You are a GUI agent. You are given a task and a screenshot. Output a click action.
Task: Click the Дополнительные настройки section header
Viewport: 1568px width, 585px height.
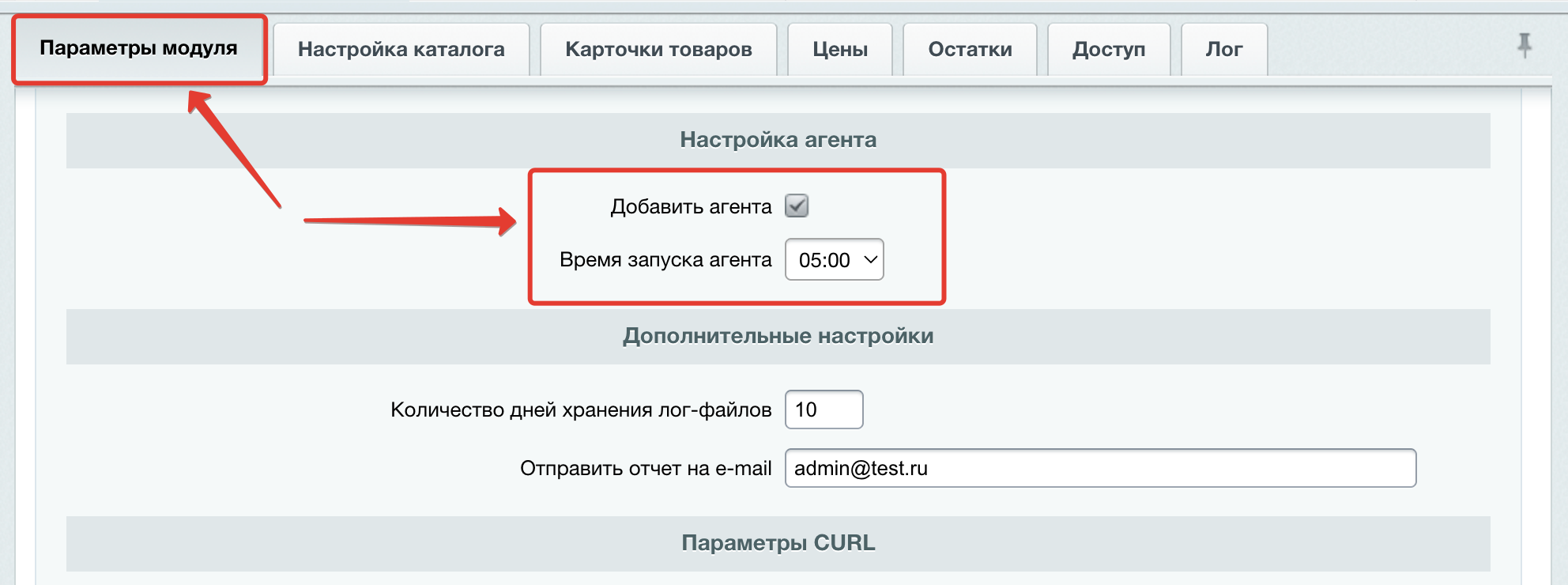point(778,336)
